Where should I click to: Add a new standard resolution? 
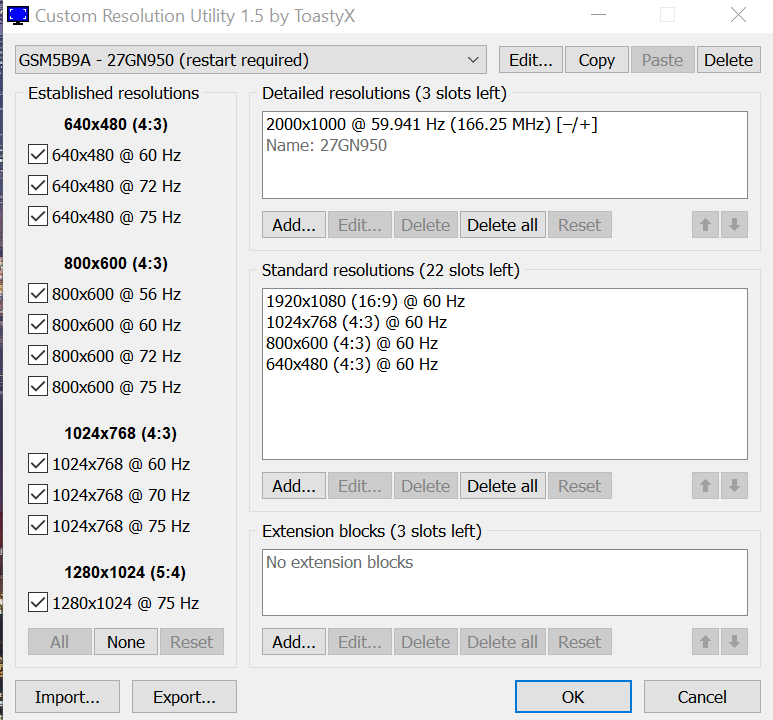click(294, 486)
